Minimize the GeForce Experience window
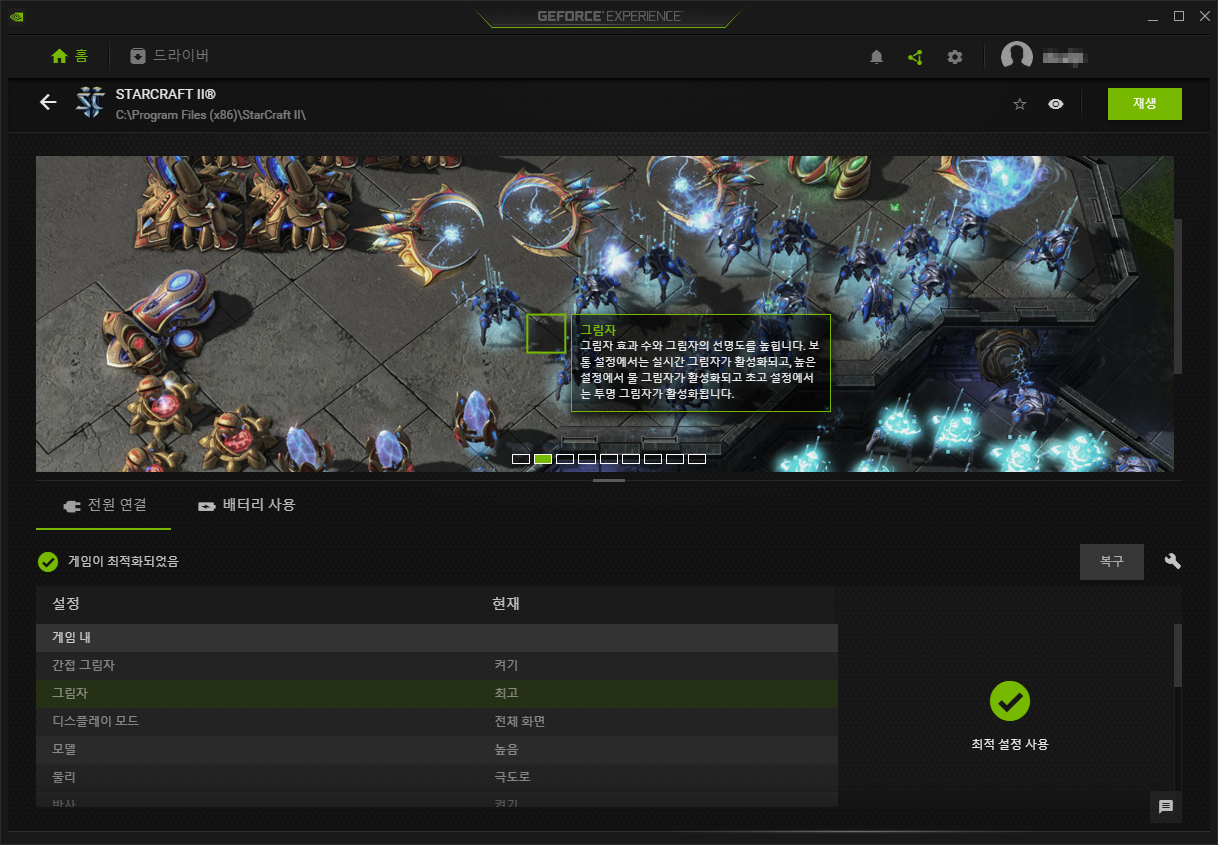Image resolution: width=1218 pixels, height=845 pixels. (x=1153, y=16)
